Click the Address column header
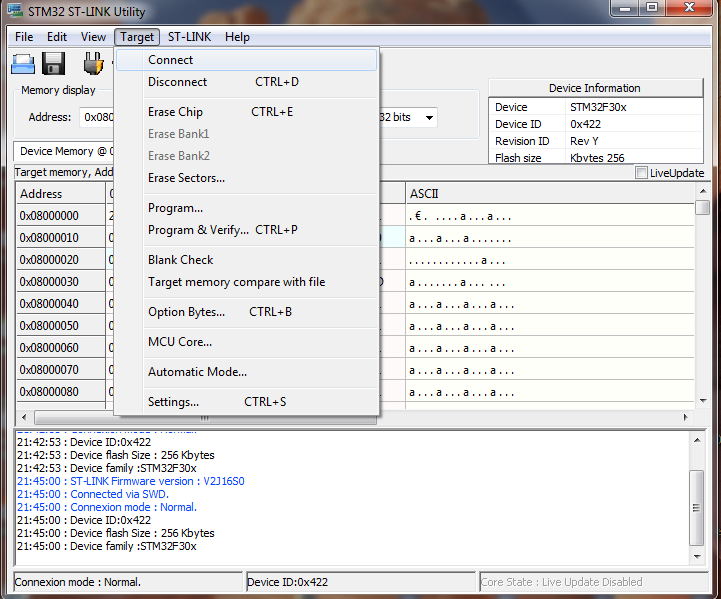Screen dimensions: 721x599 61,194
